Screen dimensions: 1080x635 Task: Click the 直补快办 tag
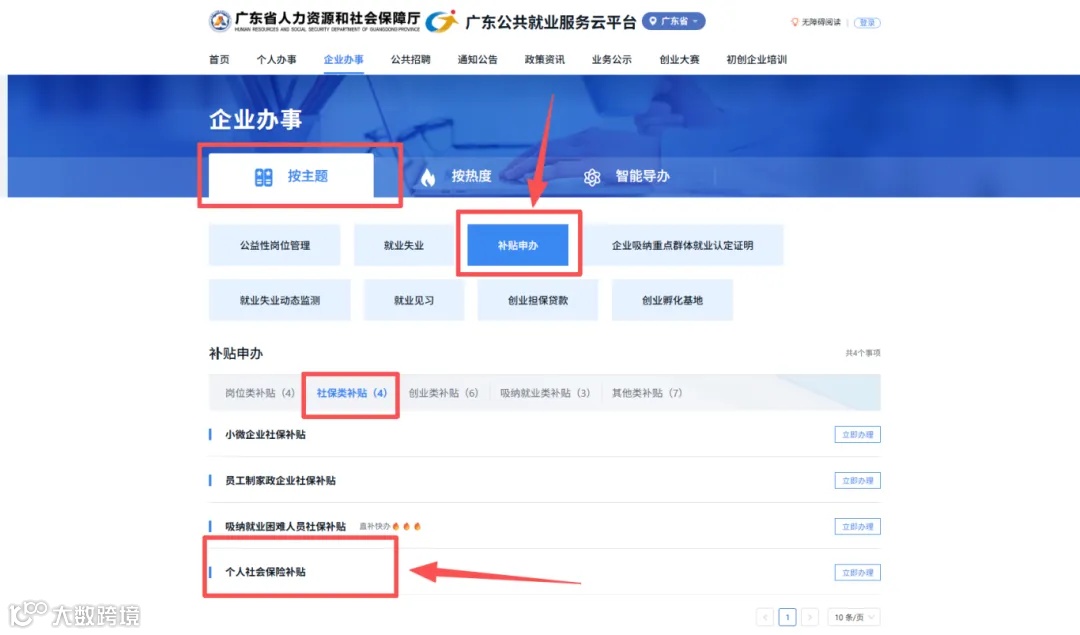click(375, 527)
